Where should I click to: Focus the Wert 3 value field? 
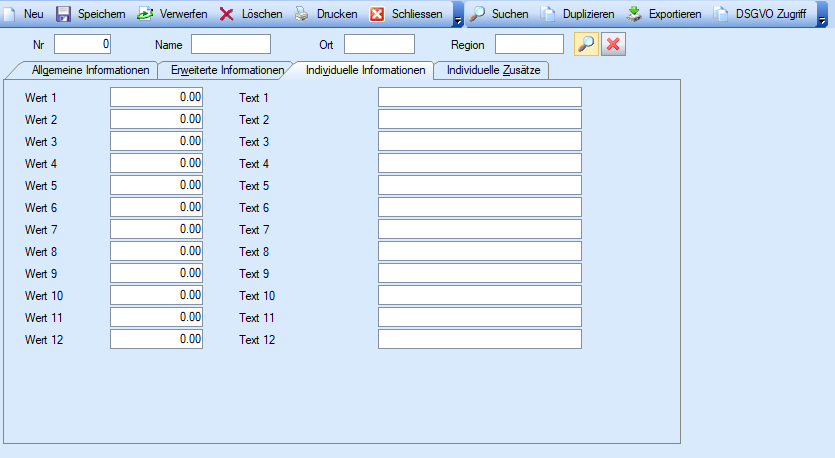[157, 141]
